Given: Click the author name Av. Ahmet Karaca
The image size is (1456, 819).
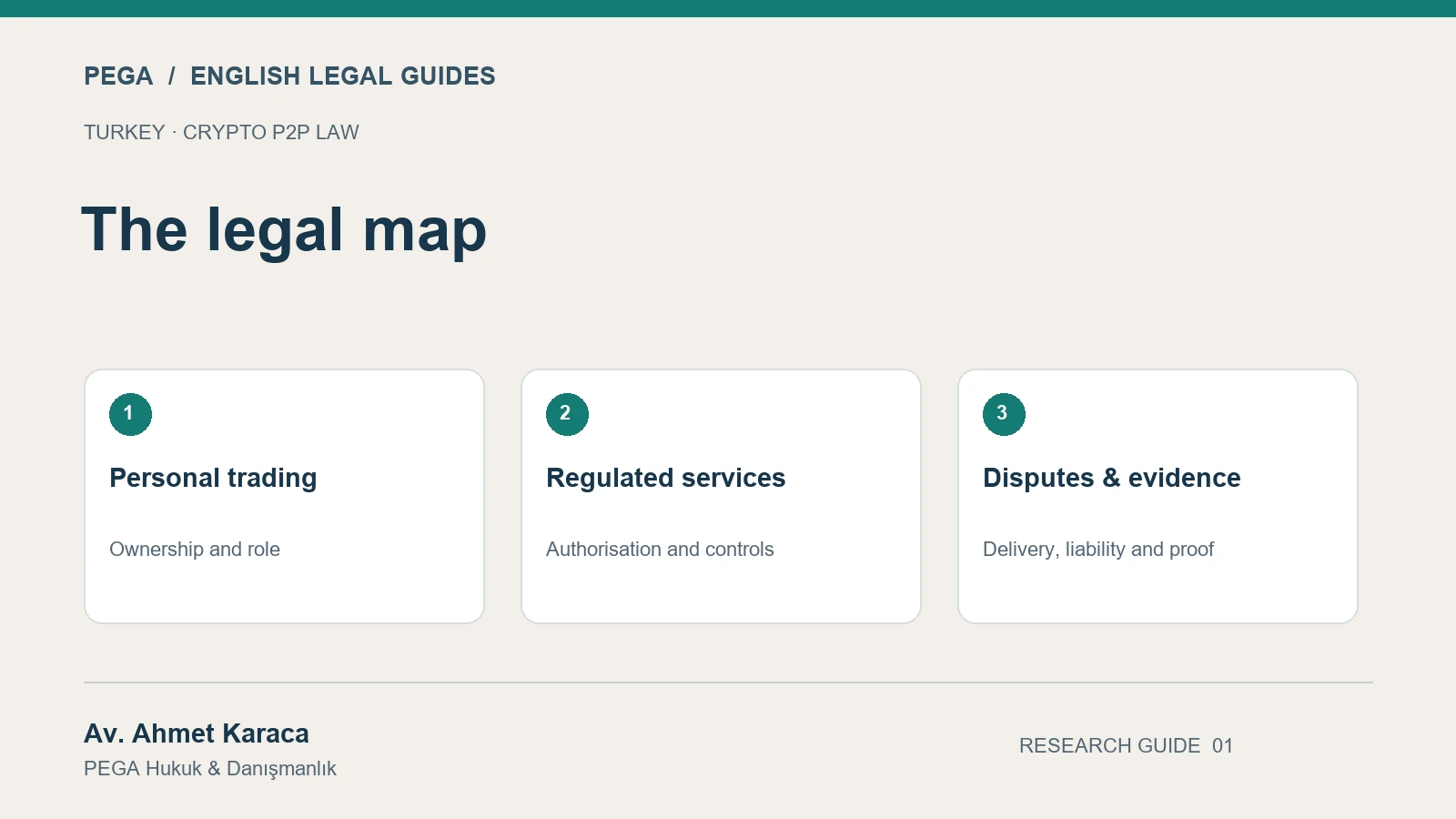Looking at the screenshot, I should pyautogui.click(x=197, y=733).
